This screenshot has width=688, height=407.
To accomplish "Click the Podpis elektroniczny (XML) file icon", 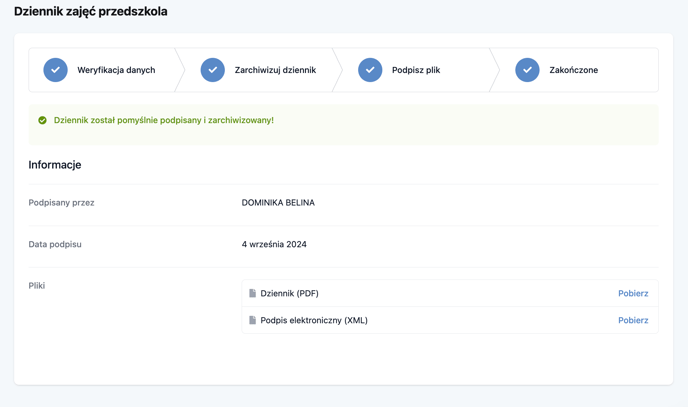I will point(252,320).
